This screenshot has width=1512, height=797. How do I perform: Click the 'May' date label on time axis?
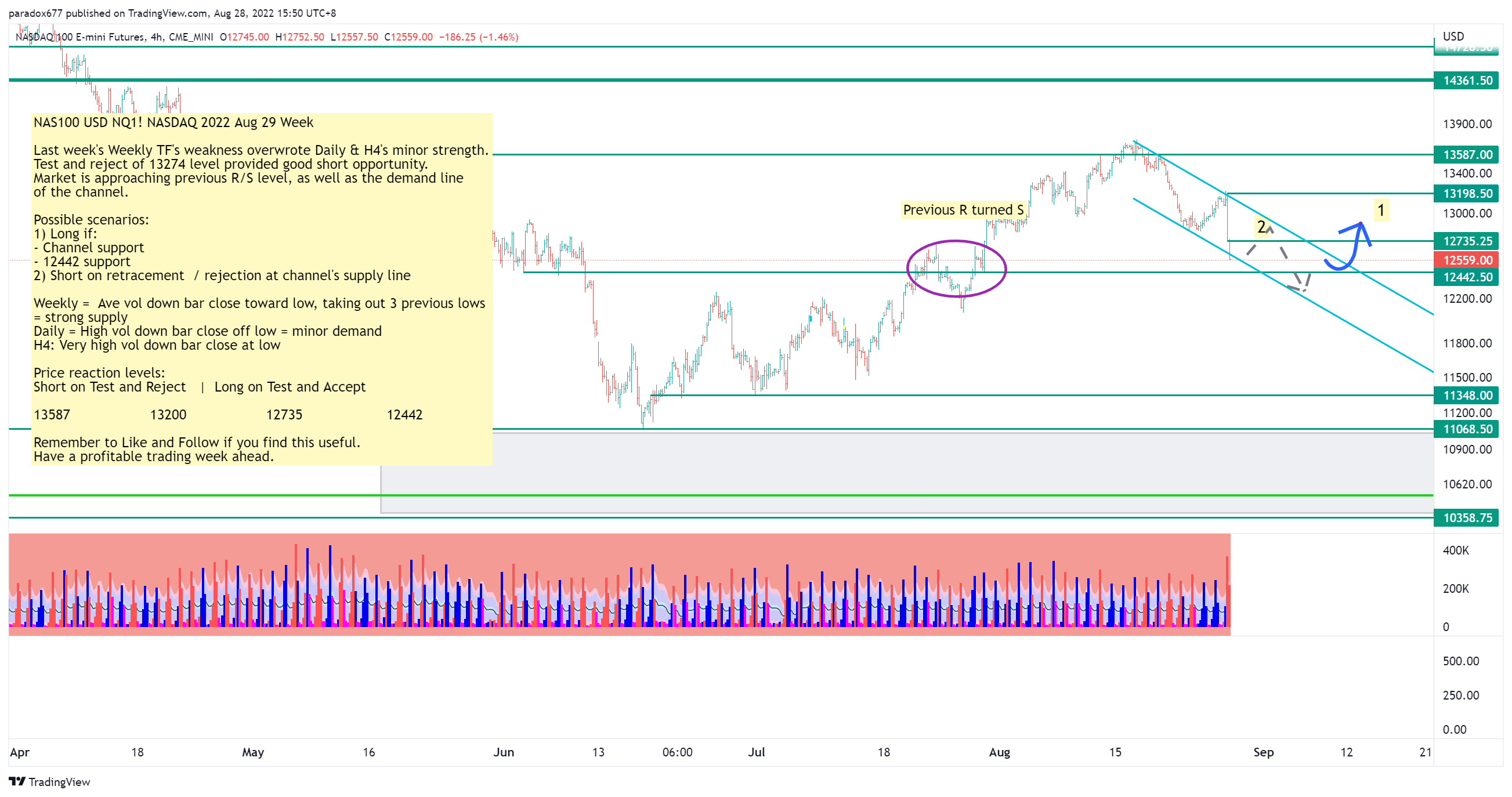coord(253,752)
